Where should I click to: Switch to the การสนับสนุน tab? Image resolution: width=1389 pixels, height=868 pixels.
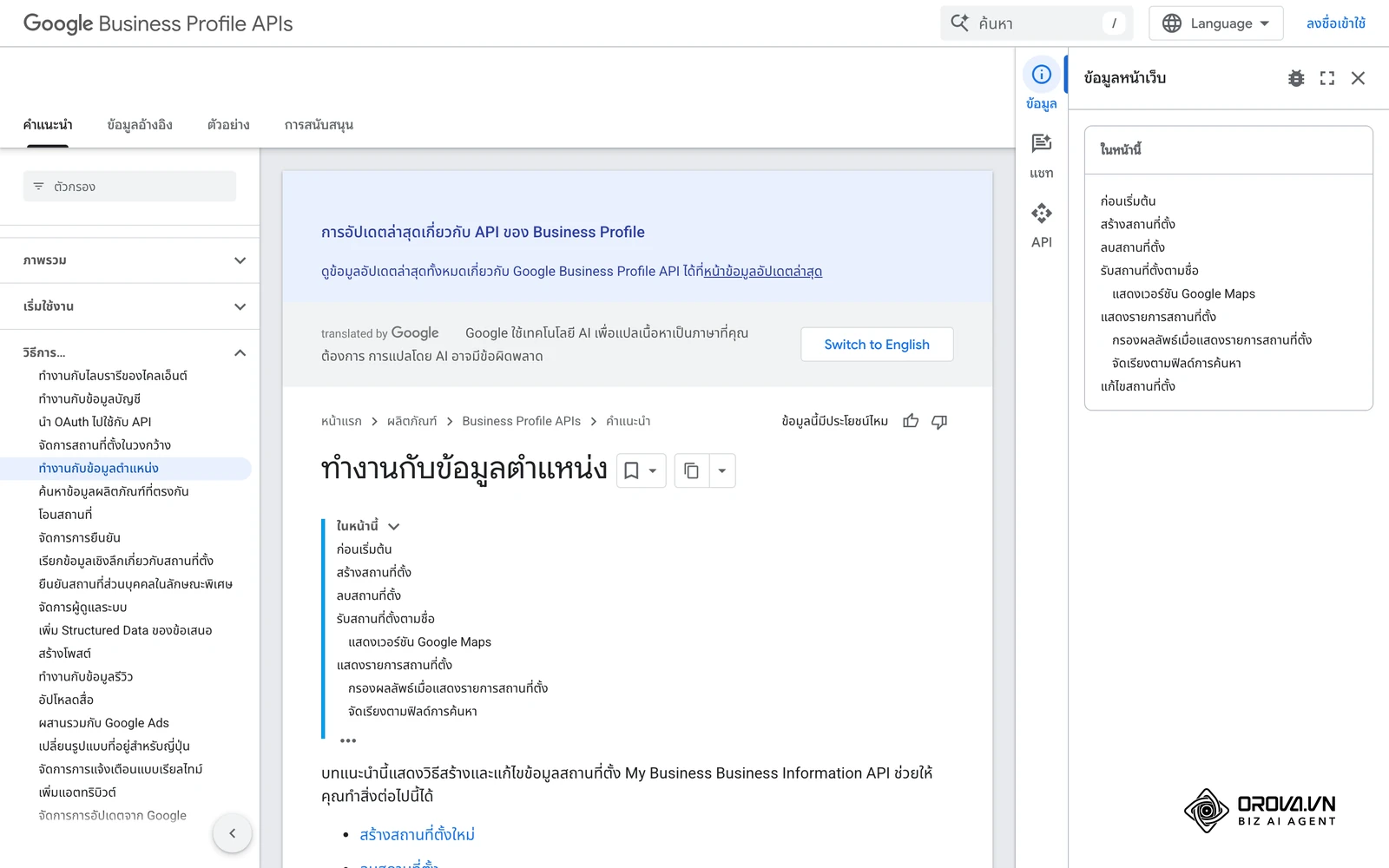[x=319, y=125]
